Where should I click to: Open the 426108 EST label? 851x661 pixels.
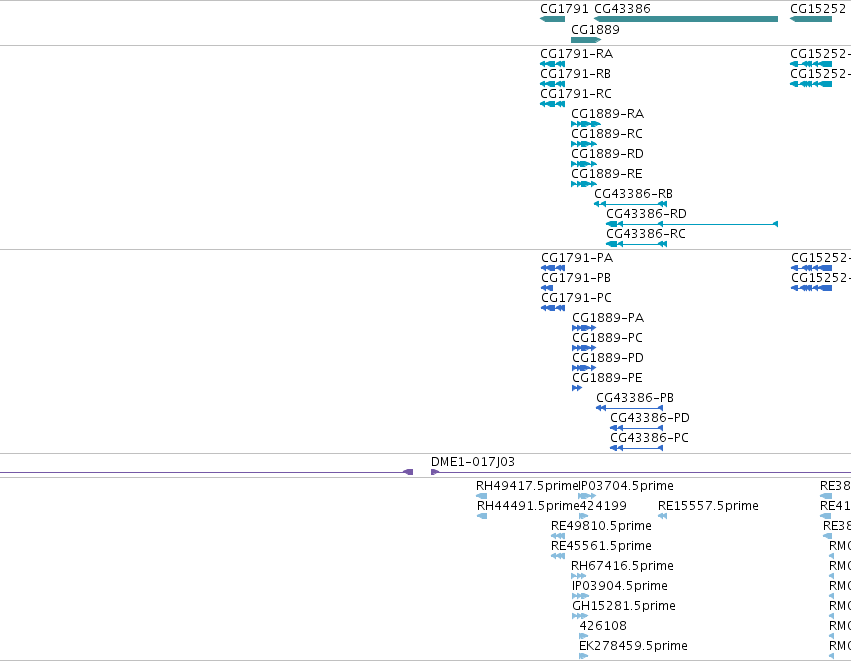(x=603, y=627)
